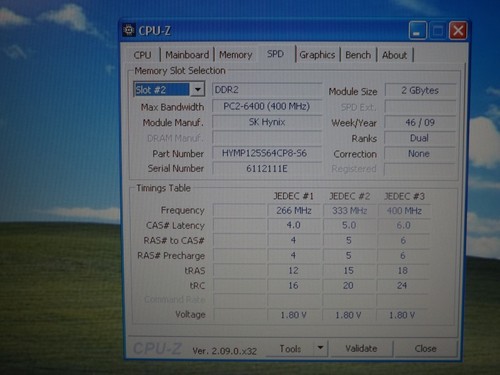Click the JEDEC #2 column header
The height and width of the screenshot is (375, 500).
pyautogui.click(x=350, y=196)
